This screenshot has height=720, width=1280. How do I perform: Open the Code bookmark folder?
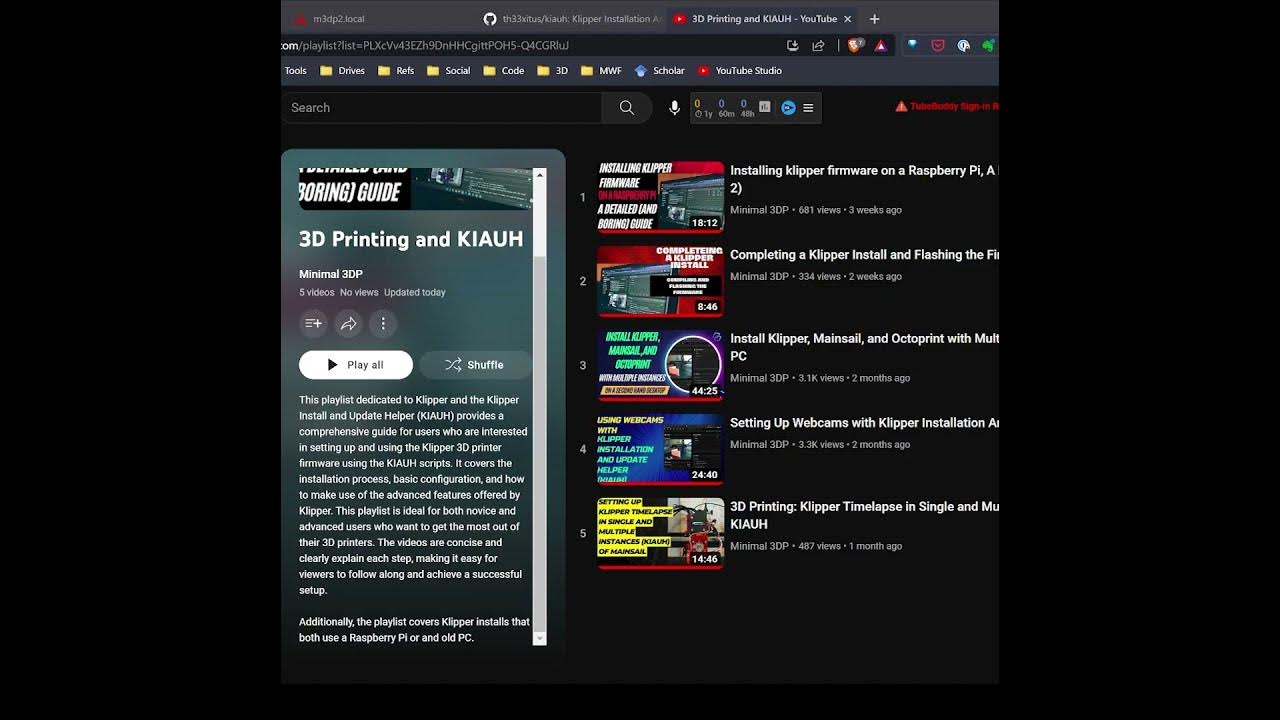503,71
